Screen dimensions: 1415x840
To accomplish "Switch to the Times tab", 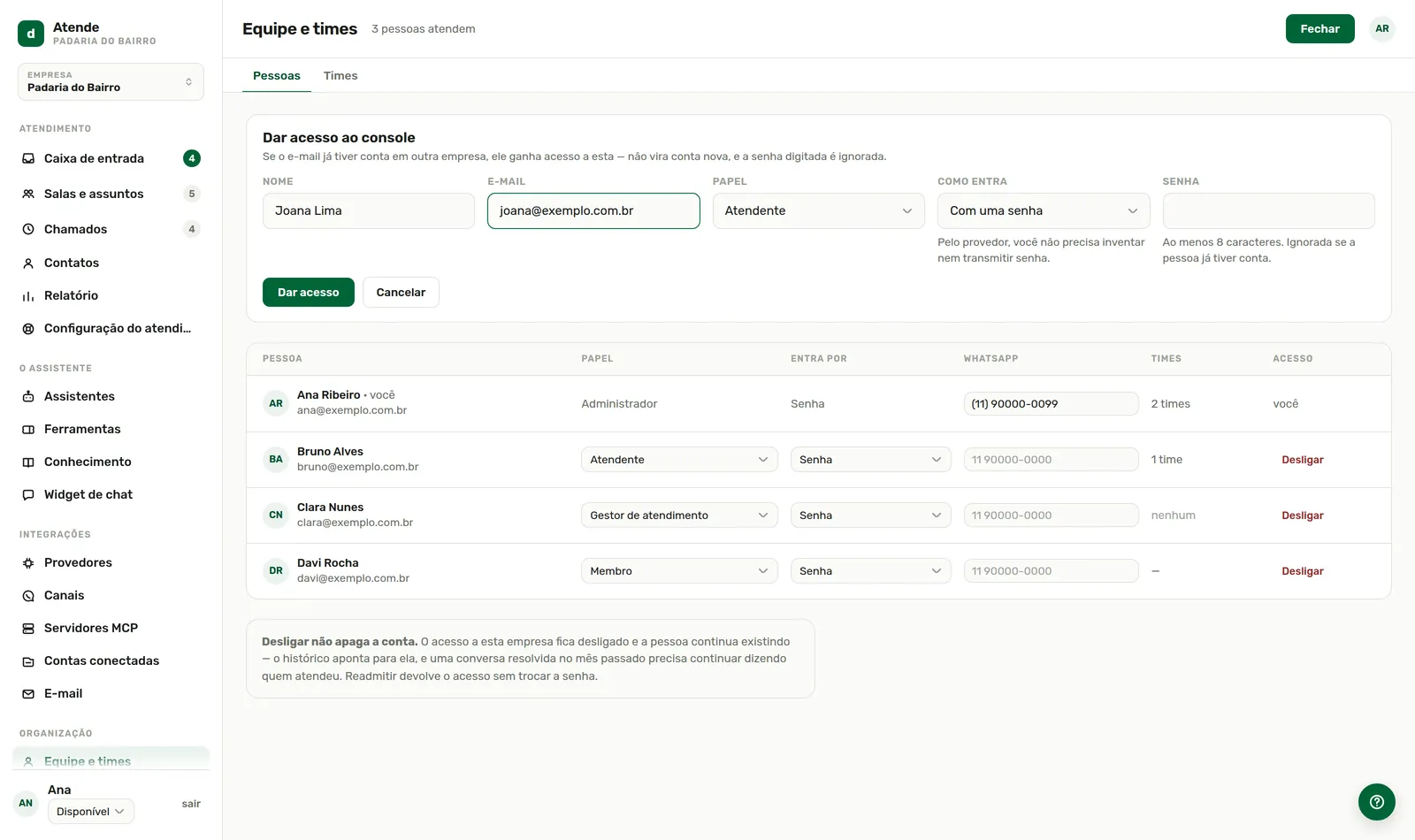I will tap(340, 75).
